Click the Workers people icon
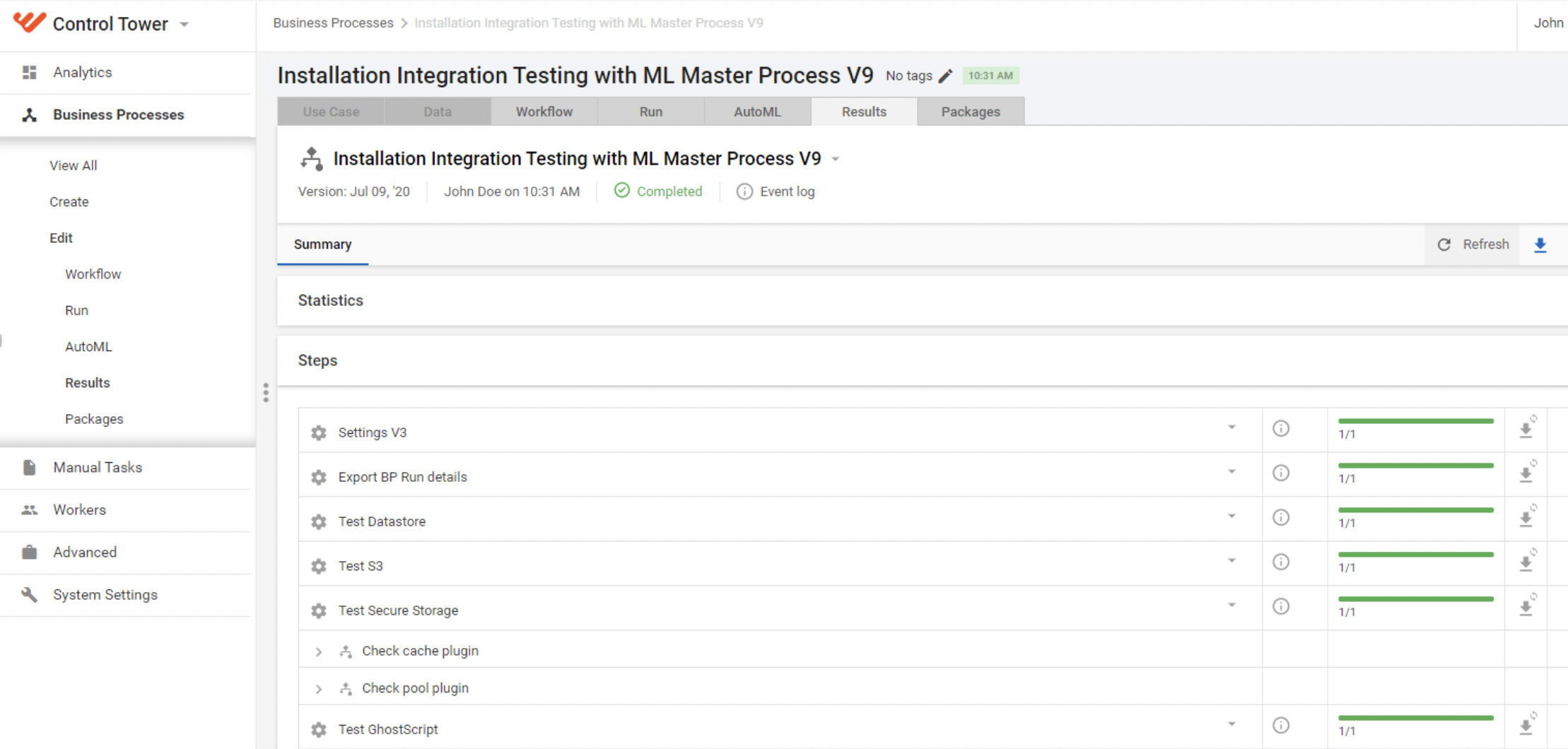Viewport: 1568px width, 749px height. point(29,509)
